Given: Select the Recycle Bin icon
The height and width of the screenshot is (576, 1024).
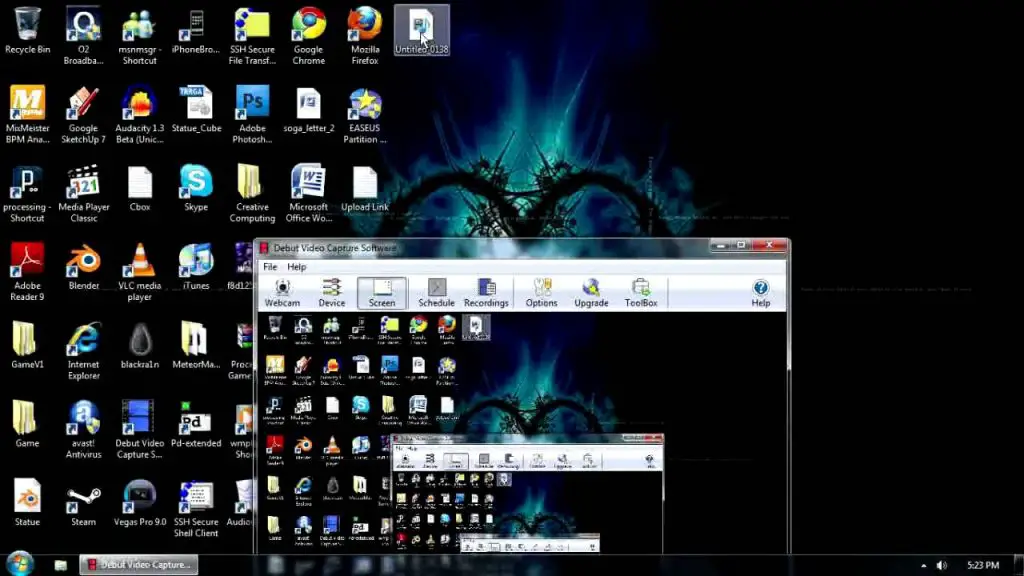Looking at the screenshot, I should (27, 30).
